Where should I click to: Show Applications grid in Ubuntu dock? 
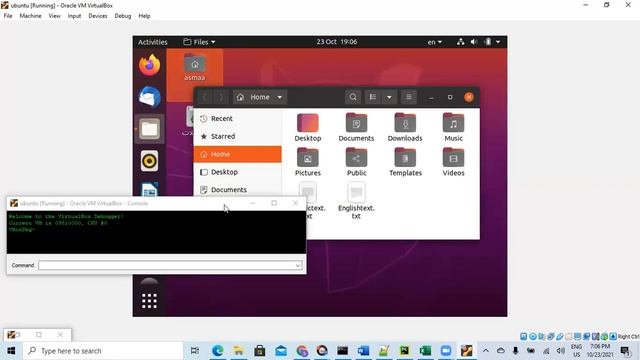149,301
